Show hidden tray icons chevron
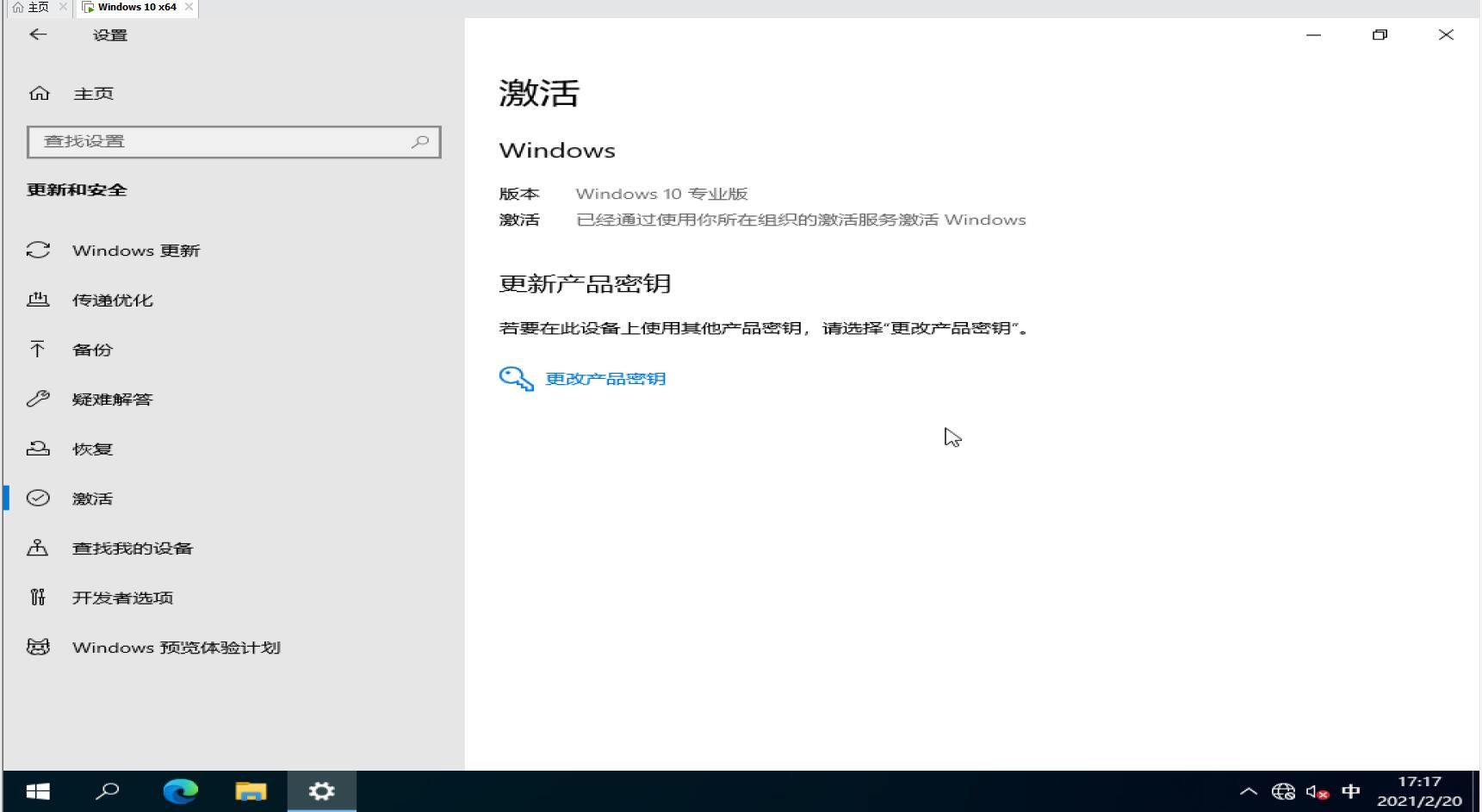The image size is (1482, 812). tap(1248, 791)
